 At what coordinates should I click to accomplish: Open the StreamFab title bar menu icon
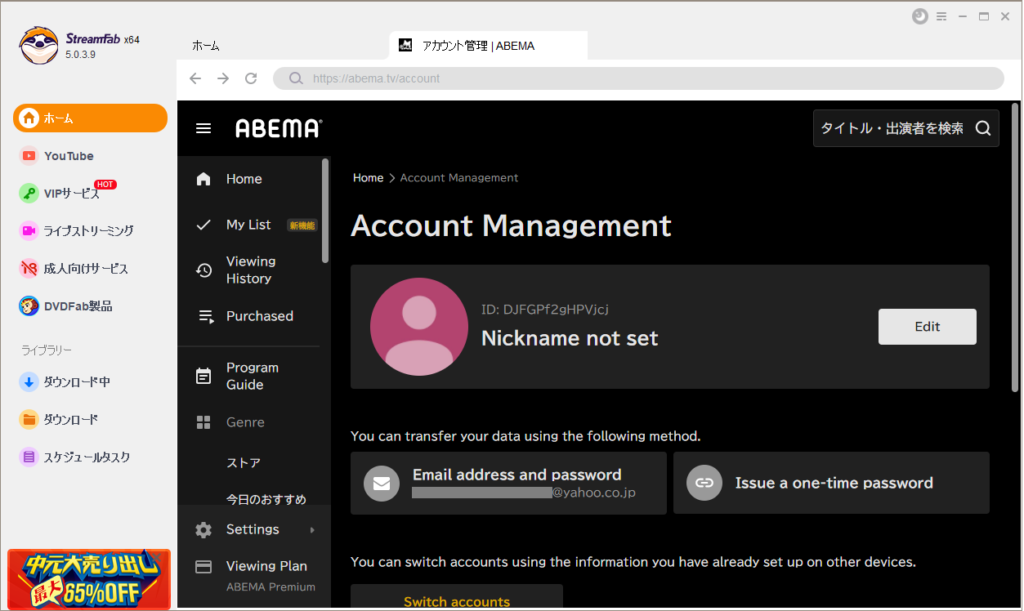[x=942, y=16]
